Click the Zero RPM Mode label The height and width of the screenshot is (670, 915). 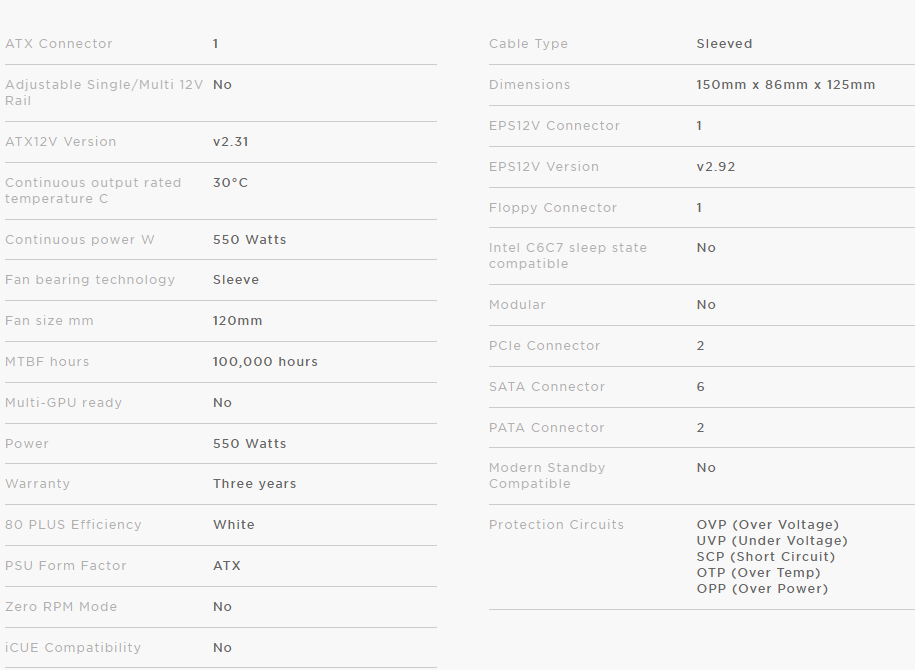61,607
